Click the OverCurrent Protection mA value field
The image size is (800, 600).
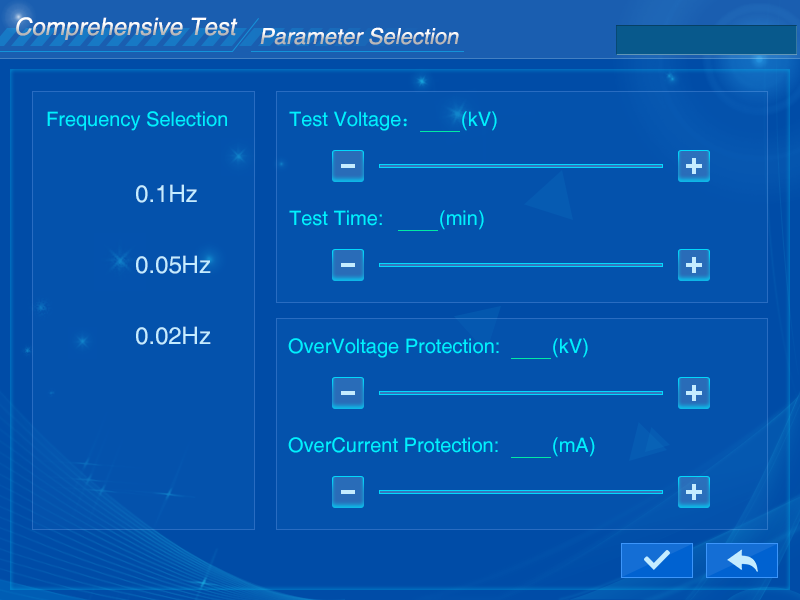click(x=530, y=447)
